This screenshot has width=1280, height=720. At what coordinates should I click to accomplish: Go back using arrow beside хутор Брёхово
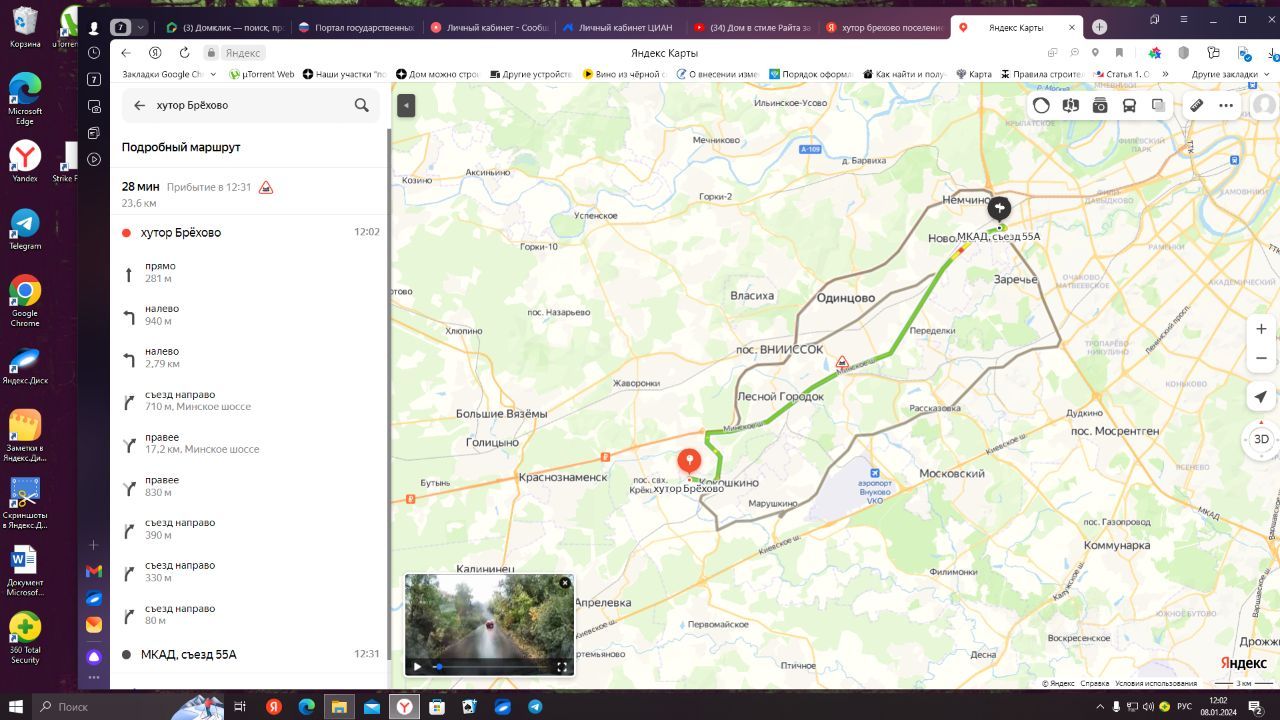pos(139,105)
